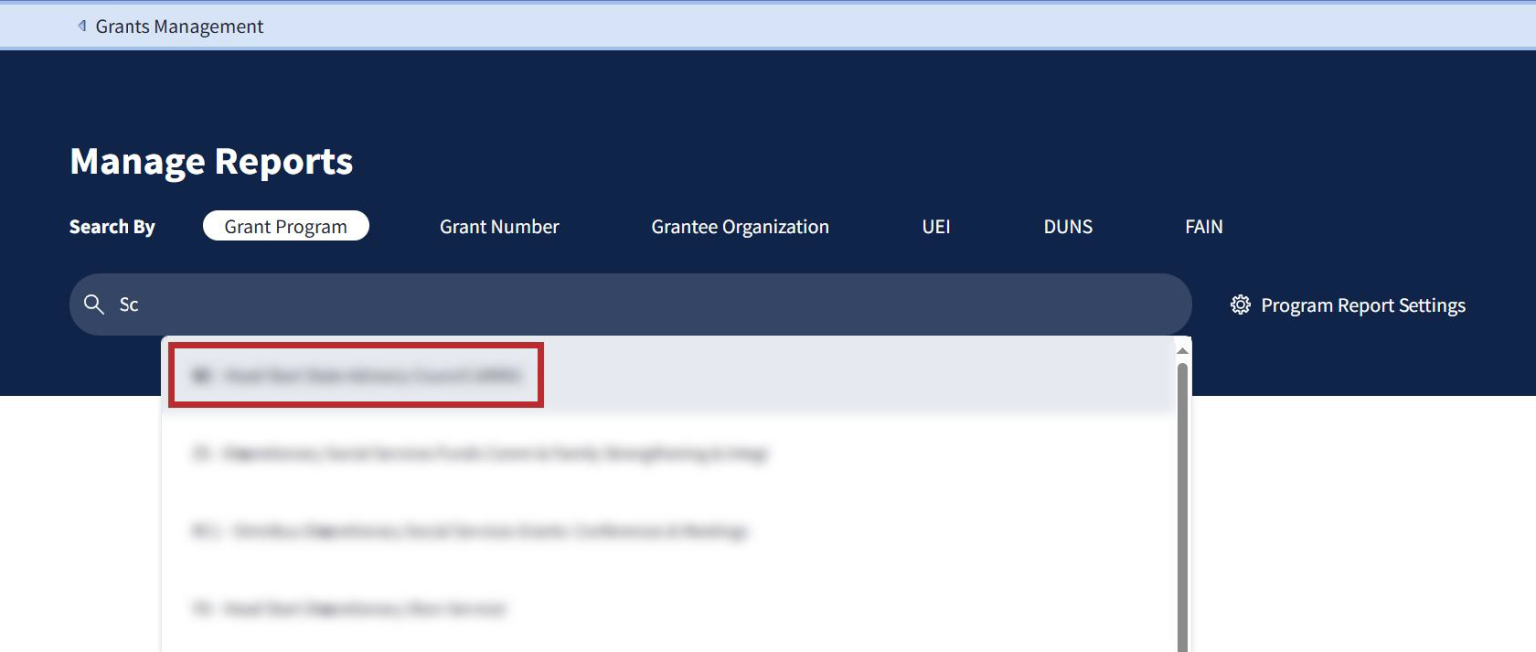Image resolution: width=1536 pixels, height=652 pixels.
Task: Click the Search By label
Action: pyautogui.click(x=112, y=227)
